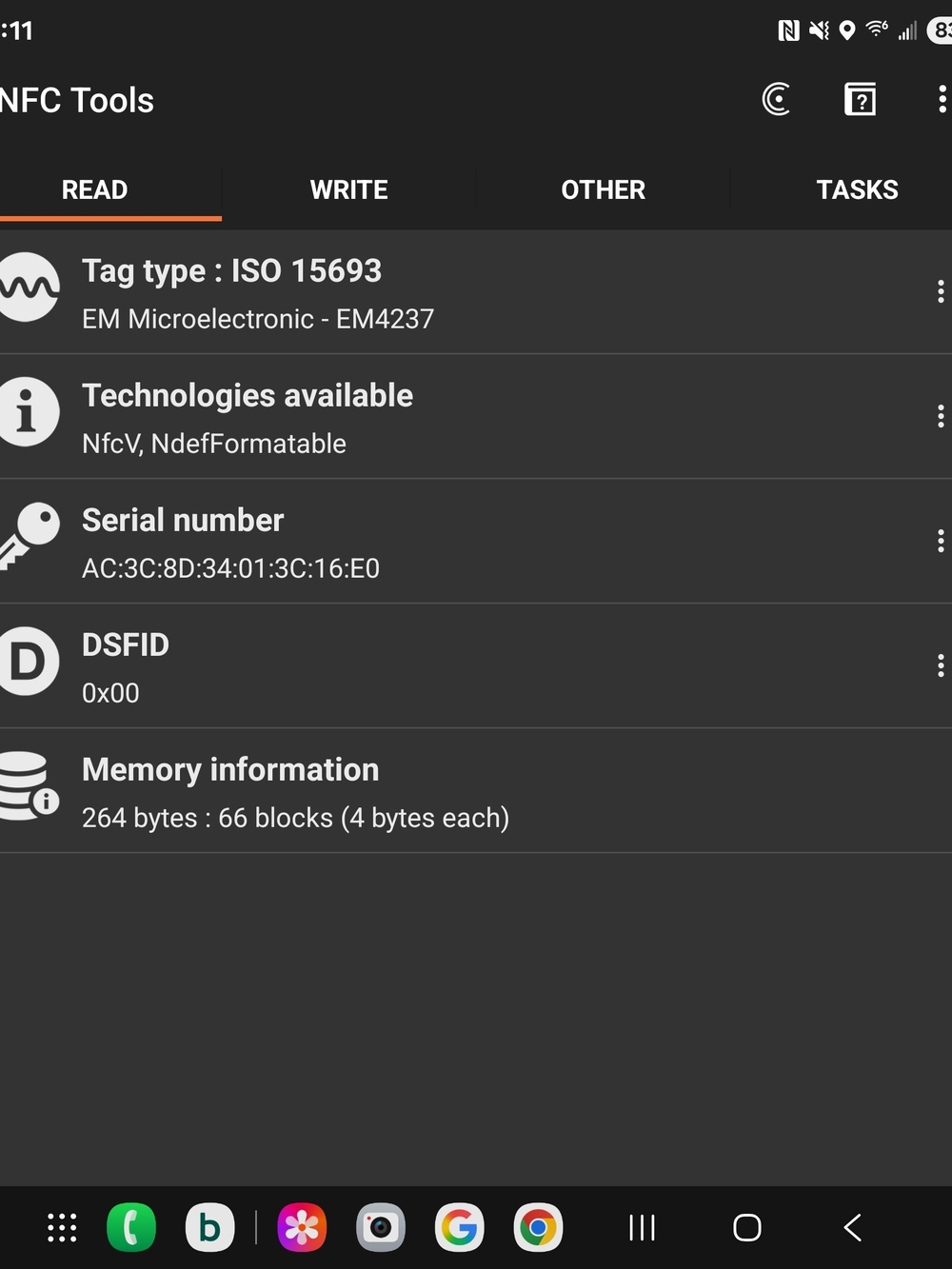Select the text 264 bytes : 66 blocks
The width and height of the screenshot is (952, 1269).
208,818
